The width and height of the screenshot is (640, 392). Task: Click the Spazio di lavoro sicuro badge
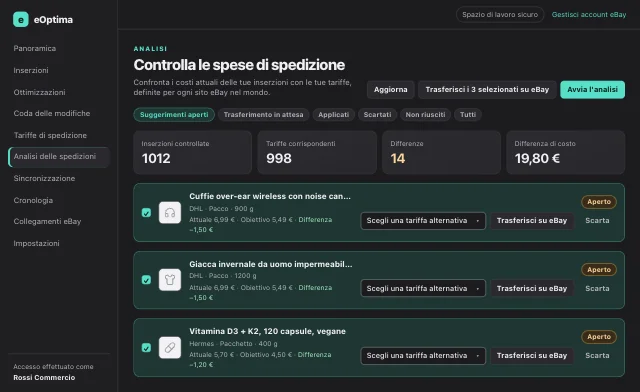pyautogui.click(x=500, y=15)
